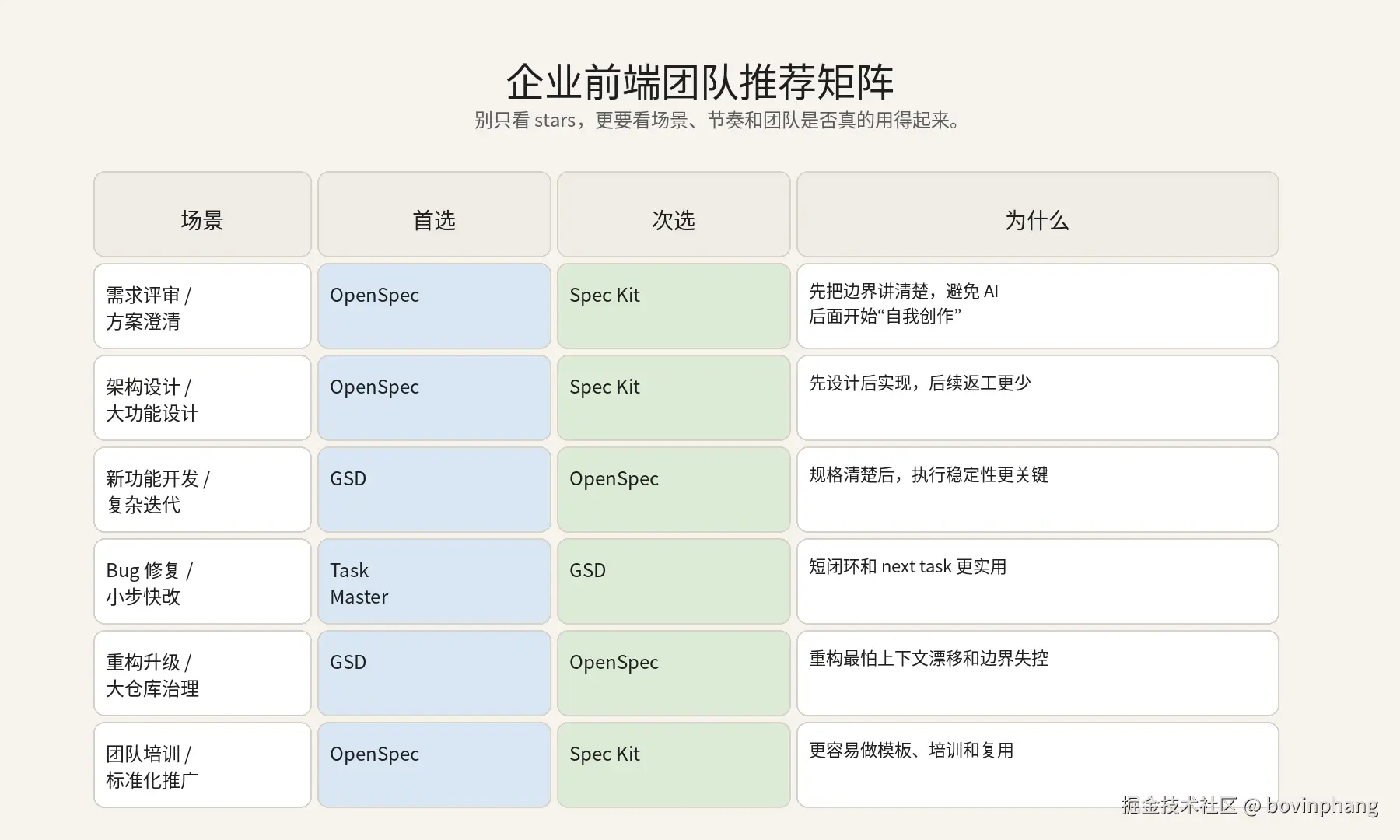Viewport: 1400px width, 840px height.
Task: Click the subtitle mentioning stars
Action: click(718, 121)
